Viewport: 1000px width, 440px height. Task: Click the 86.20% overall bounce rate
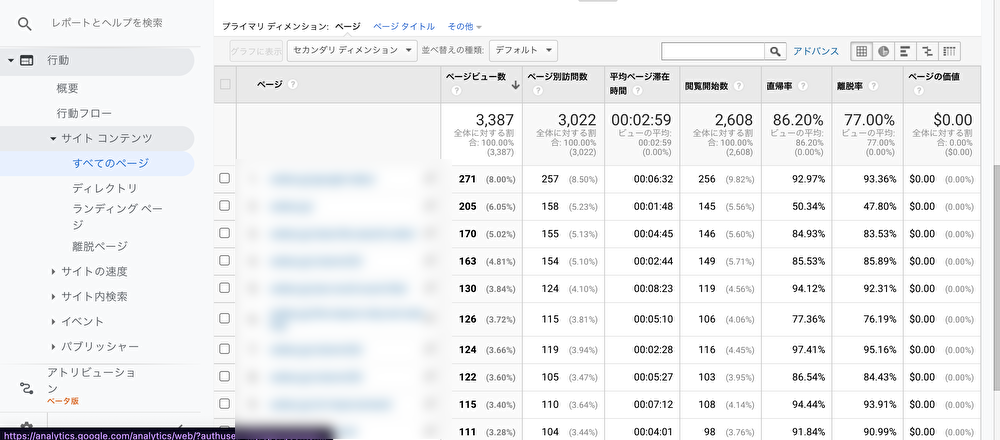(798, 120)
